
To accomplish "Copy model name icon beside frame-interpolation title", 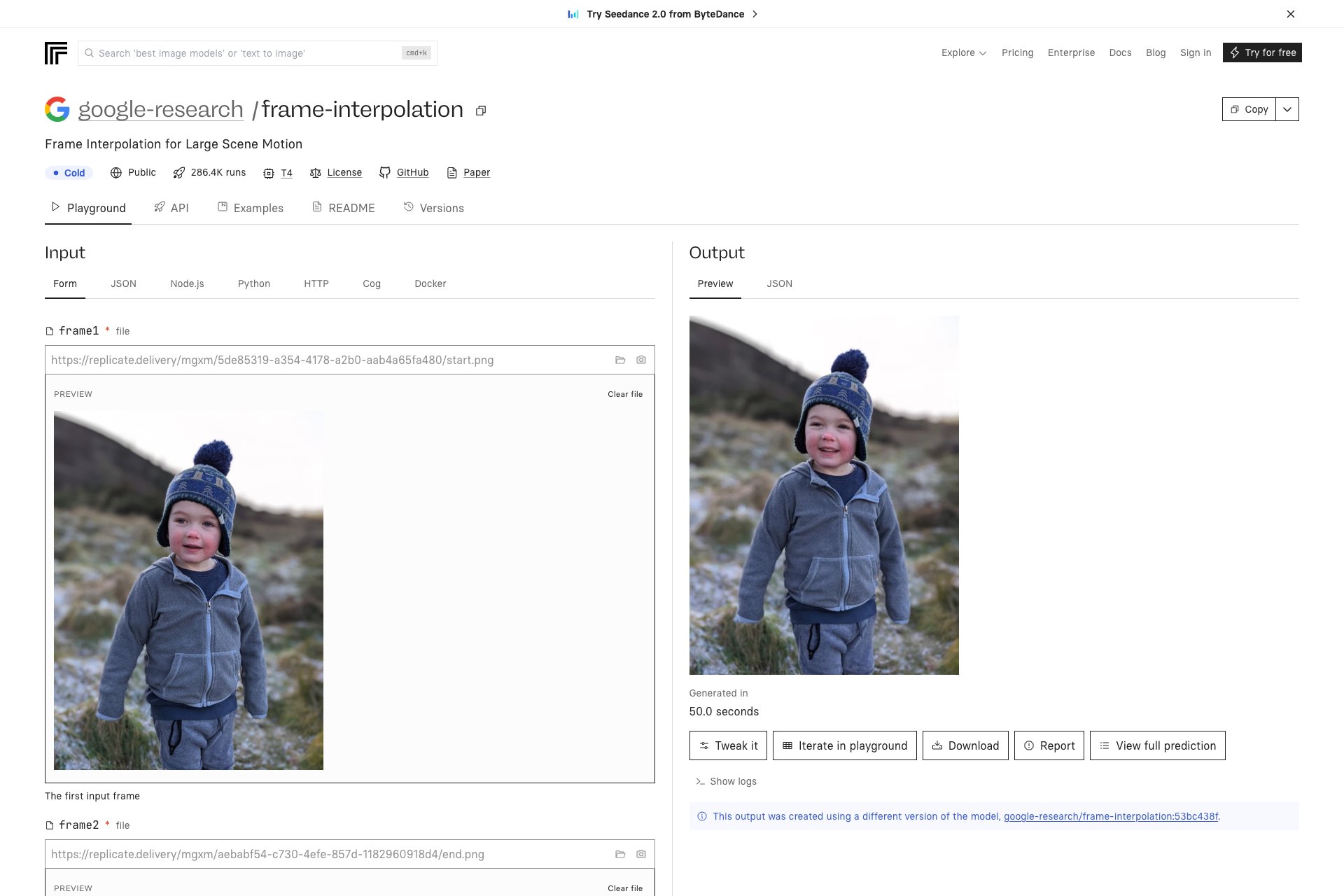I will pos(481,111).
